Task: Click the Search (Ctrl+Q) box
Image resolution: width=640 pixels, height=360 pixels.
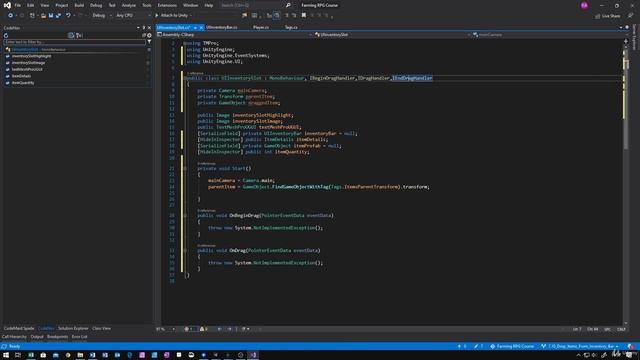Action: [252, 5]
